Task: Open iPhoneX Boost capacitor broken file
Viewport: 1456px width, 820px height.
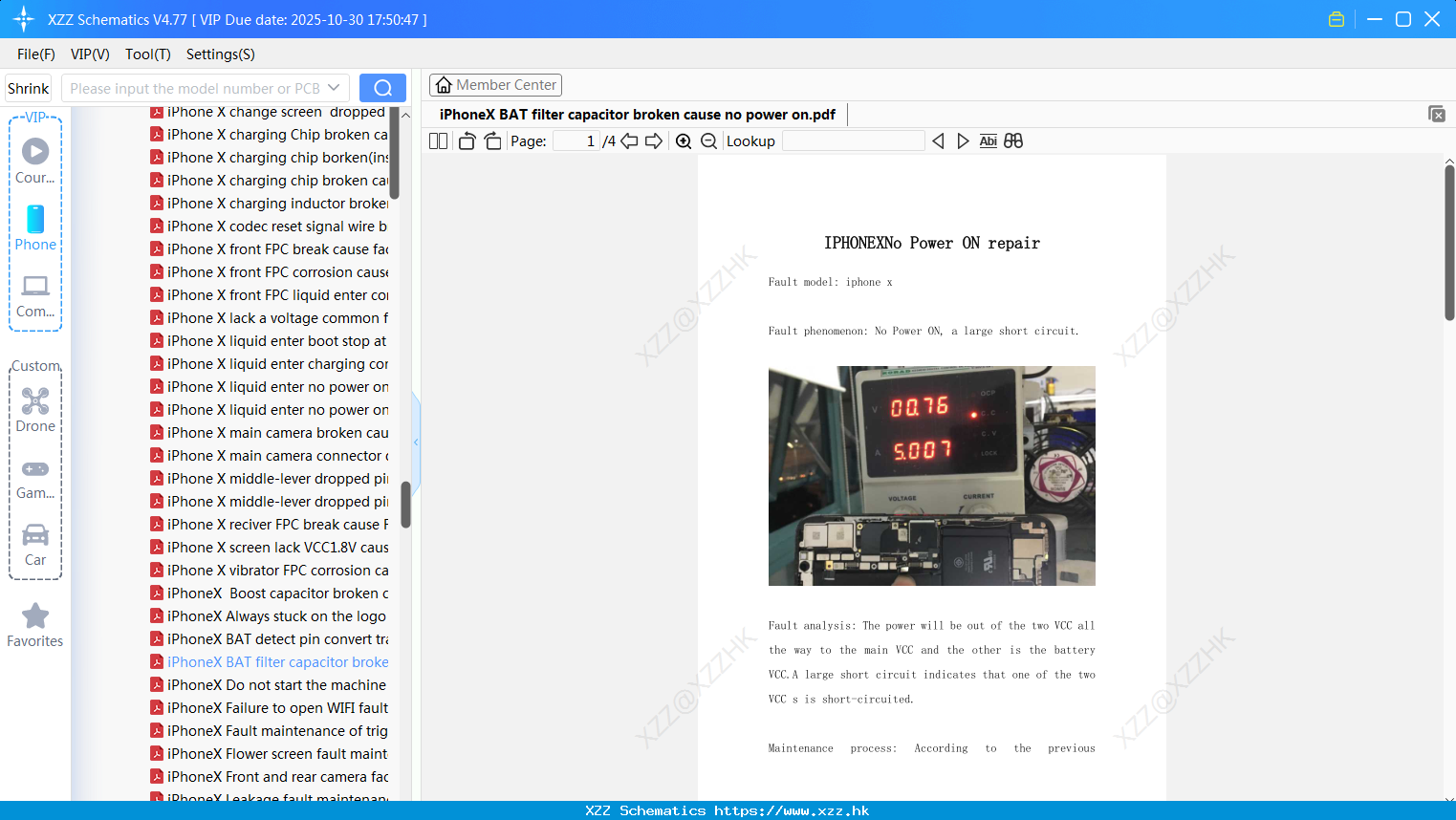Action: tap(269, 593)
